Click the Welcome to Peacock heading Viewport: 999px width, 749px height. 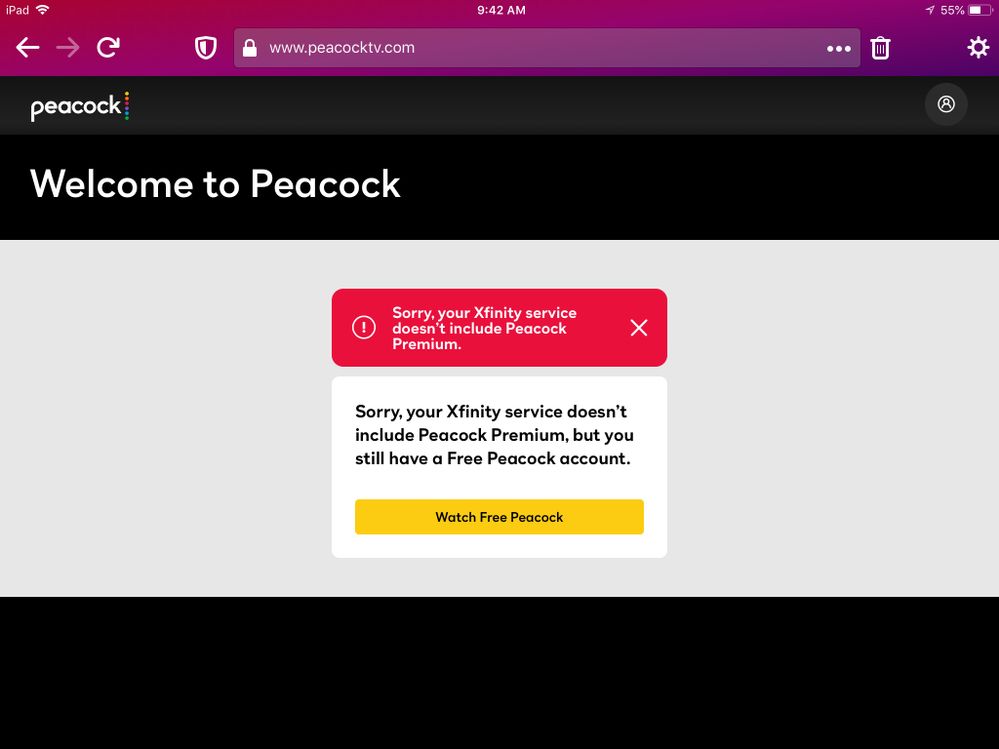point(215,184)
